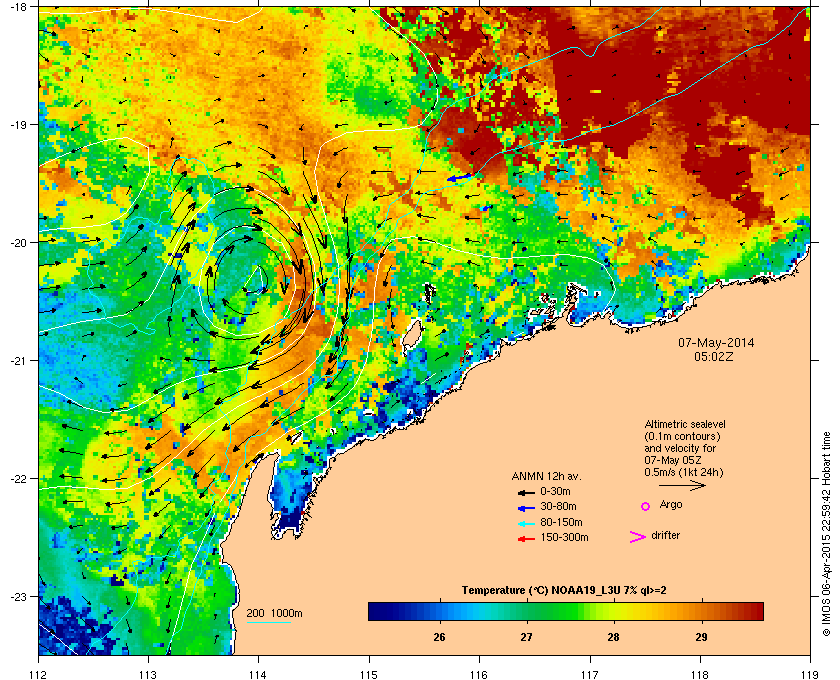Screen dimensions: 840x680
Task: Click the '0-30m' depth label
Action: click(x=556, y=491)
